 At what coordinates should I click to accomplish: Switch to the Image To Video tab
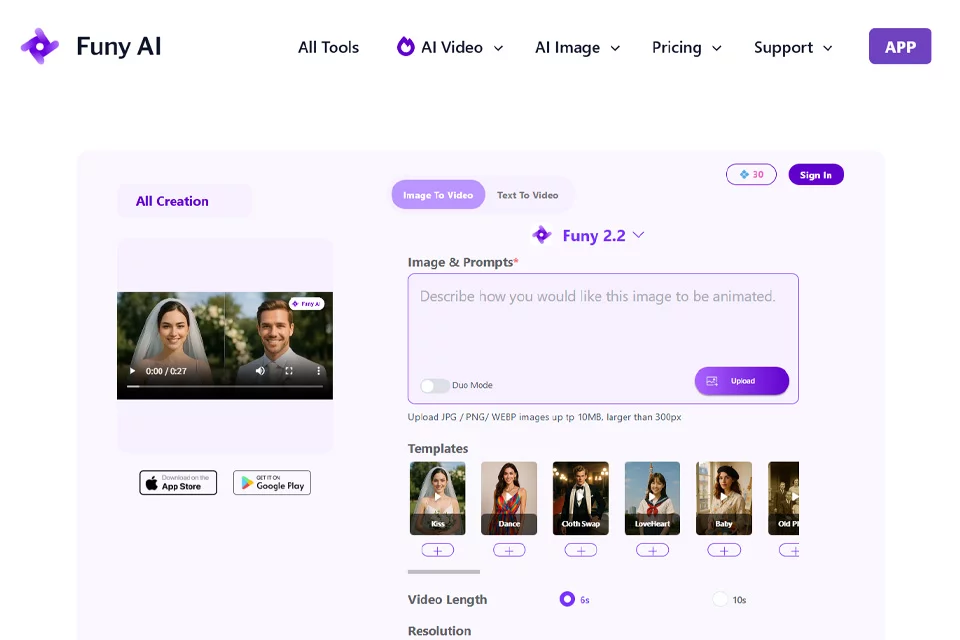coord(438,195)
